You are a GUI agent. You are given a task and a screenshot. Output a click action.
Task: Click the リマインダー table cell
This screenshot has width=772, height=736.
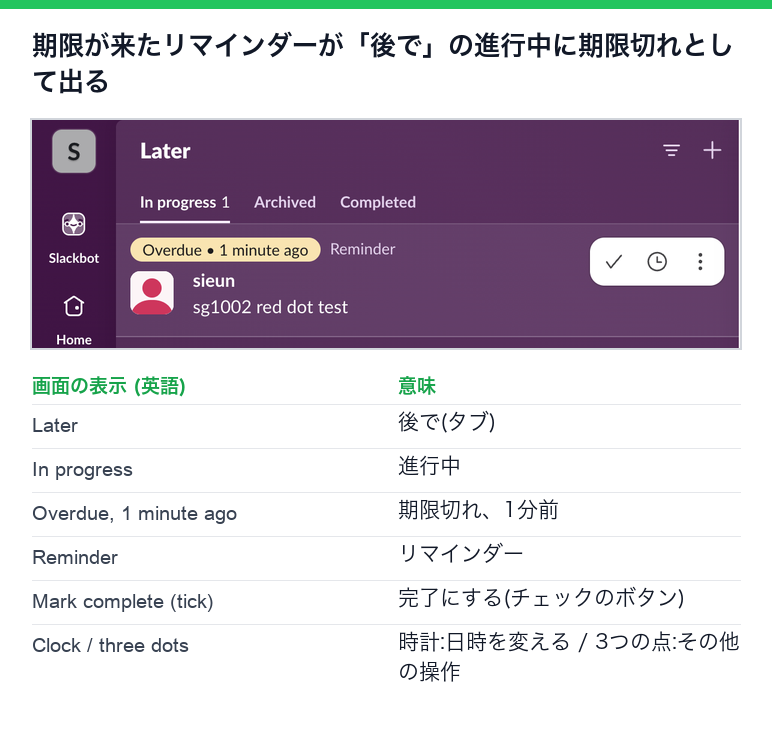point(460,554)
